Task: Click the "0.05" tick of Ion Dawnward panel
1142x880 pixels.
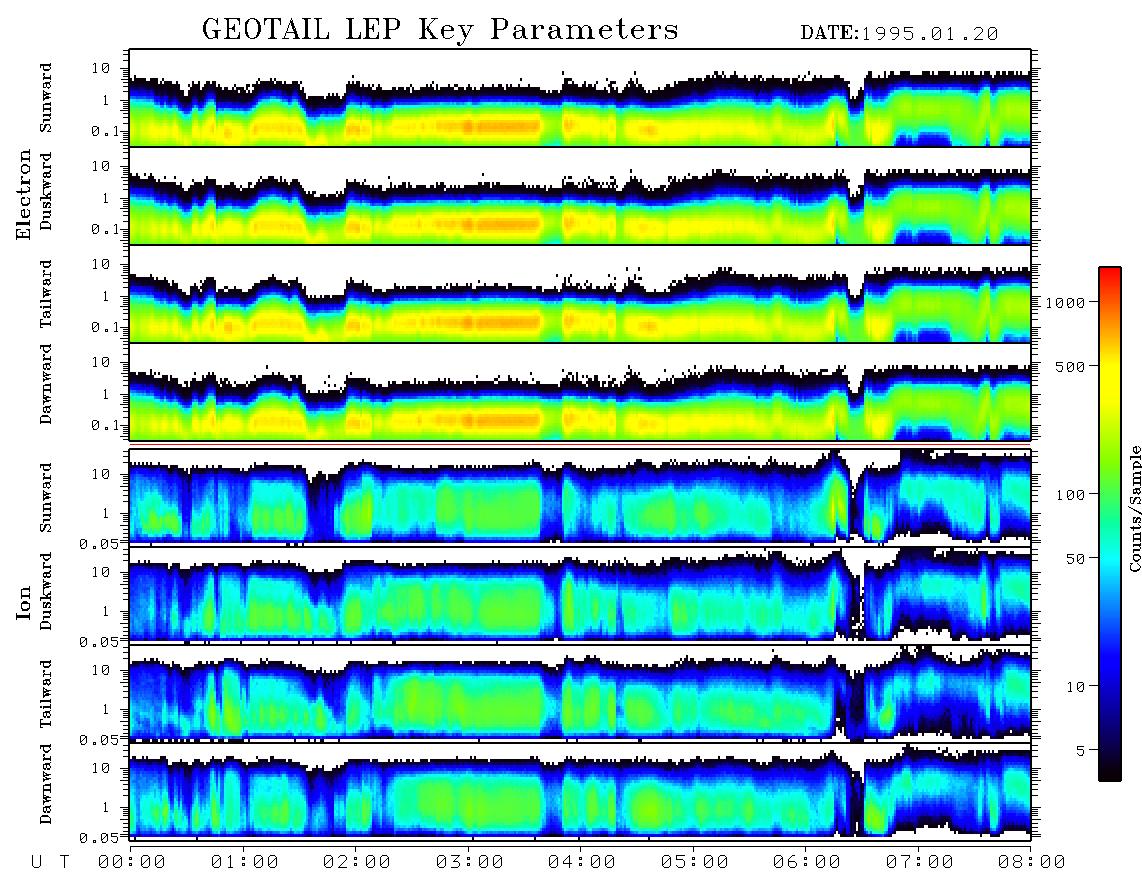Action: 100,838
